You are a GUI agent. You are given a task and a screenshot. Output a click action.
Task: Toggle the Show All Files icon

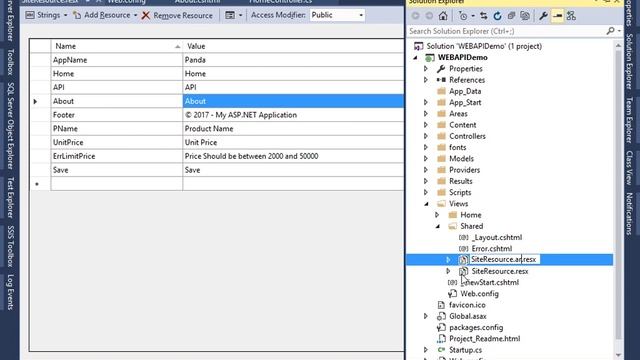(525, 16)
